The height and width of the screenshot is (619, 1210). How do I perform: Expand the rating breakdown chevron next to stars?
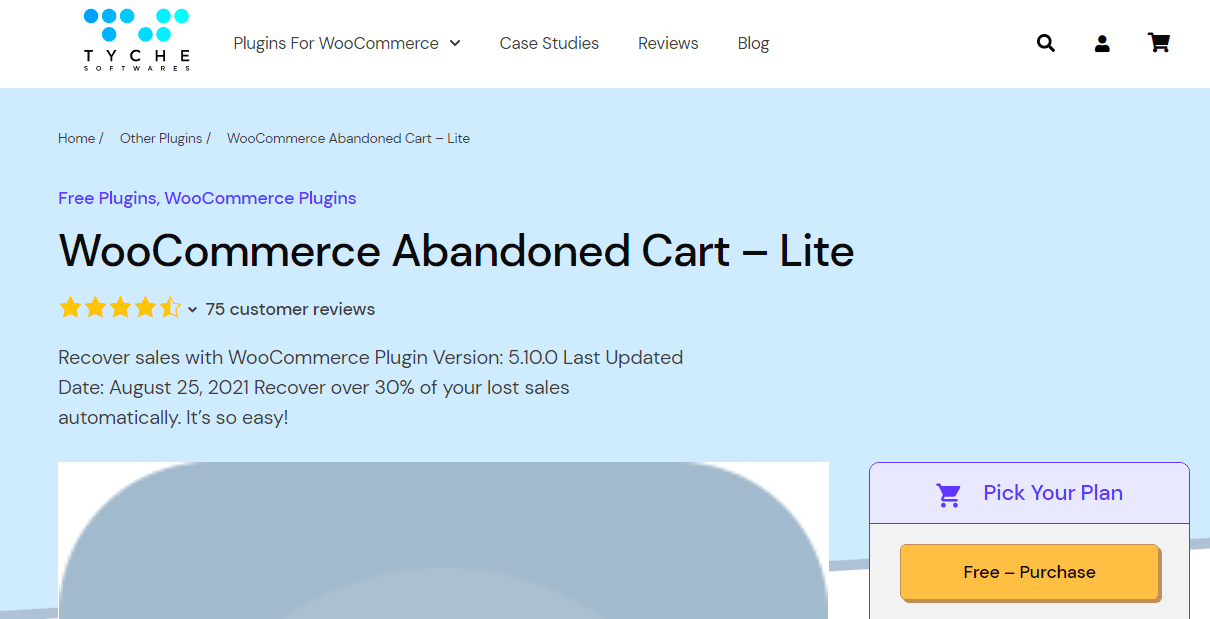click(x=192, y=310)
